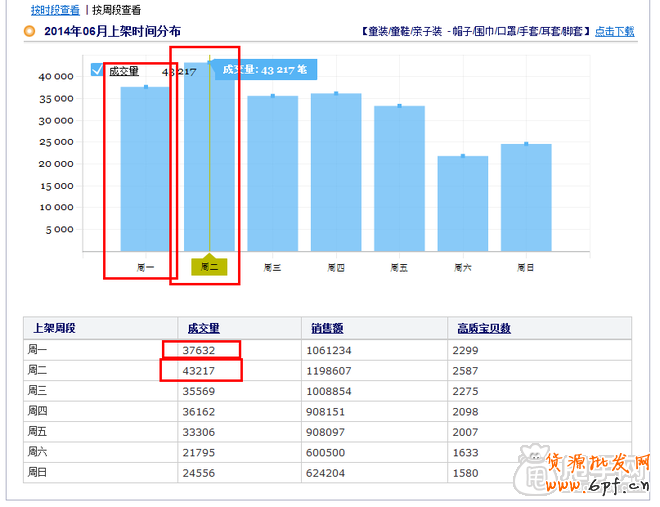Select the 周六 bar in the chart
The image size is (660, 507).
462,203
